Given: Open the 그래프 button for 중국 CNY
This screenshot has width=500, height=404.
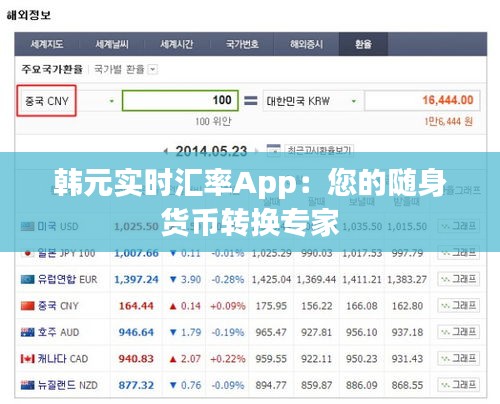Looking at the screenshot, I should (x=459, y=306).
